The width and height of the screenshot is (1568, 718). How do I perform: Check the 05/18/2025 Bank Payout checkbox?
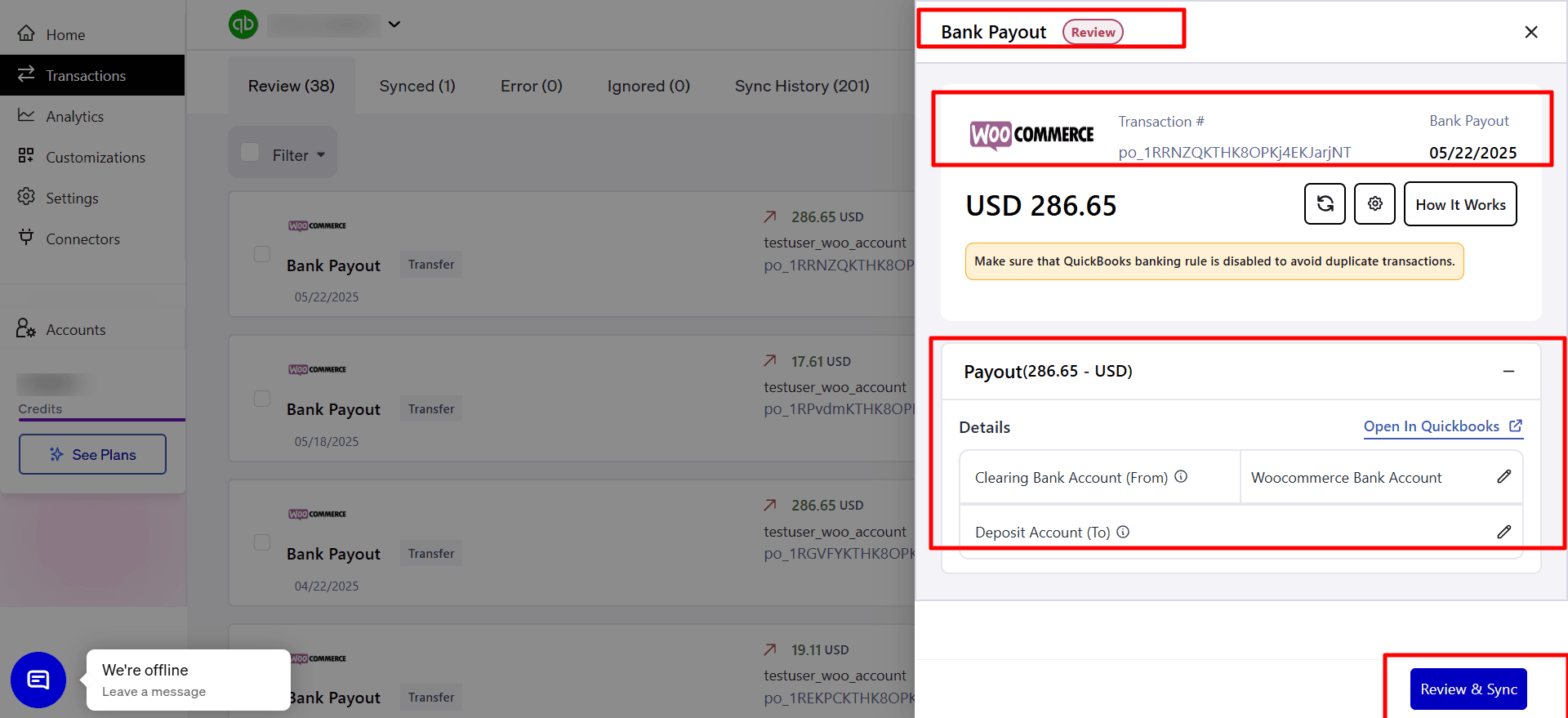pos(262,399)
